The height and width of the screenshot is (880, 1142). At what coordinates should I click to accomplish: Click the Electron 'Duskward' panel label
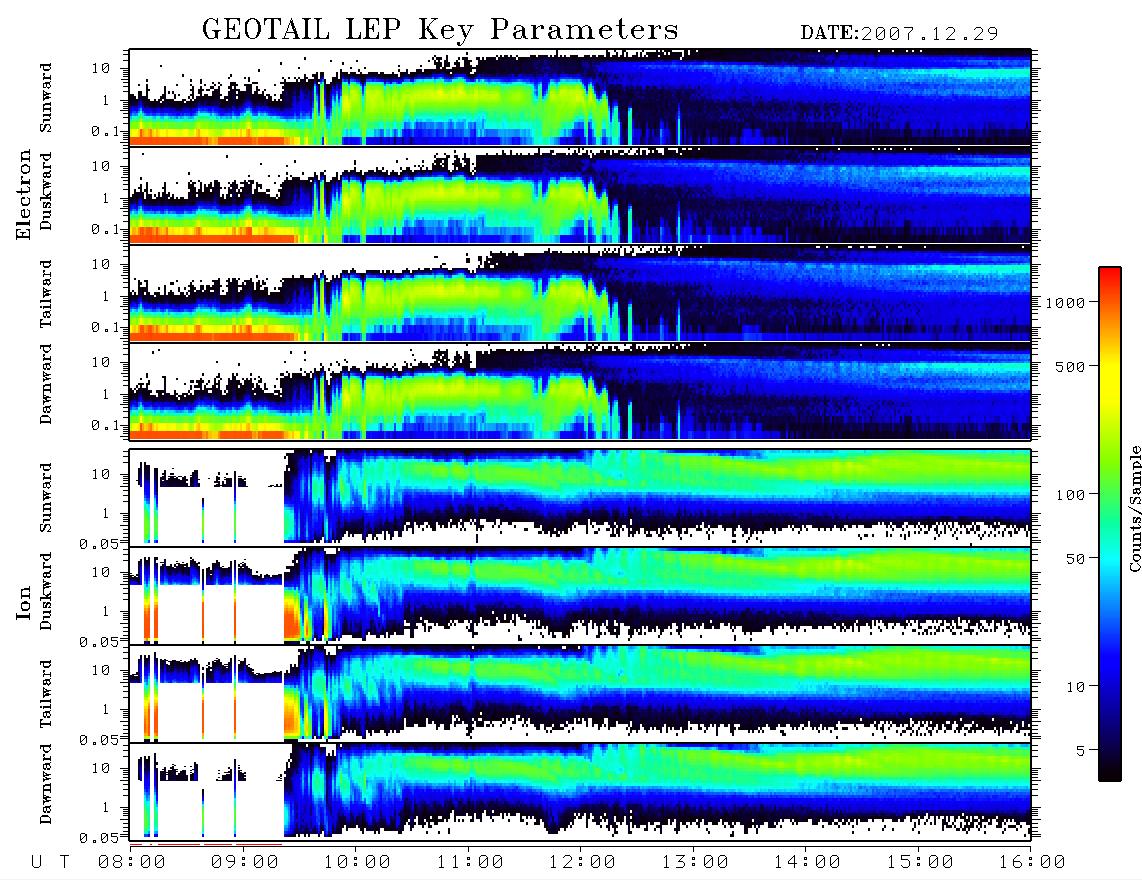click(x=46, y=192)
